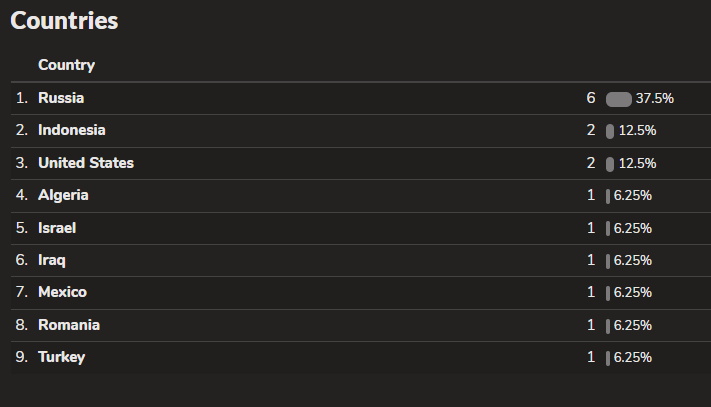Click Indonesia's 12.5% percentage bar
Viewport: 711px width, 407px height.
click(x=610, y=131)
